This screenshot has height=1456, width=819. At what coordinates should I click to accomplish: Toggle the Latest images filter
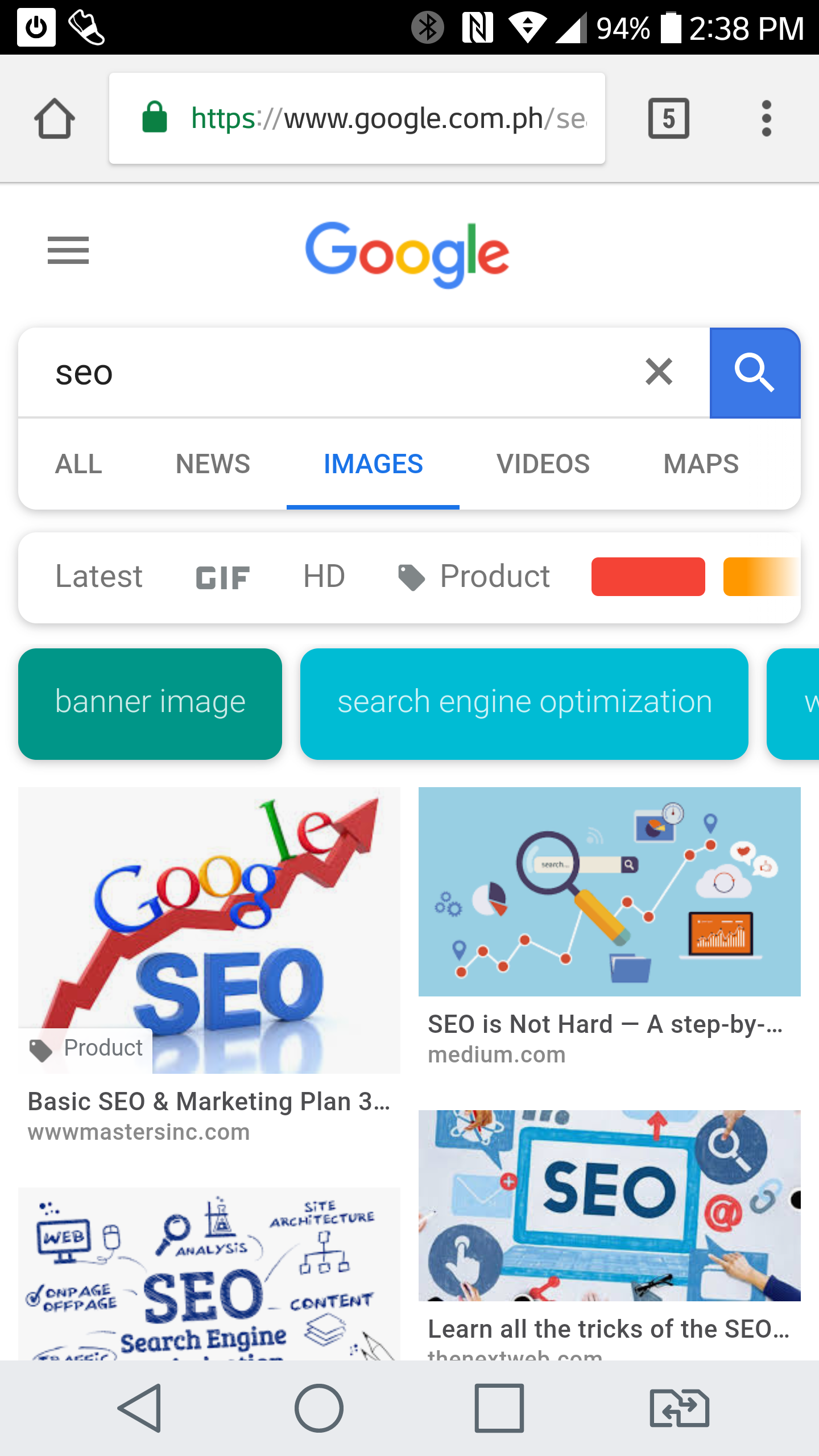click(99, 577)
